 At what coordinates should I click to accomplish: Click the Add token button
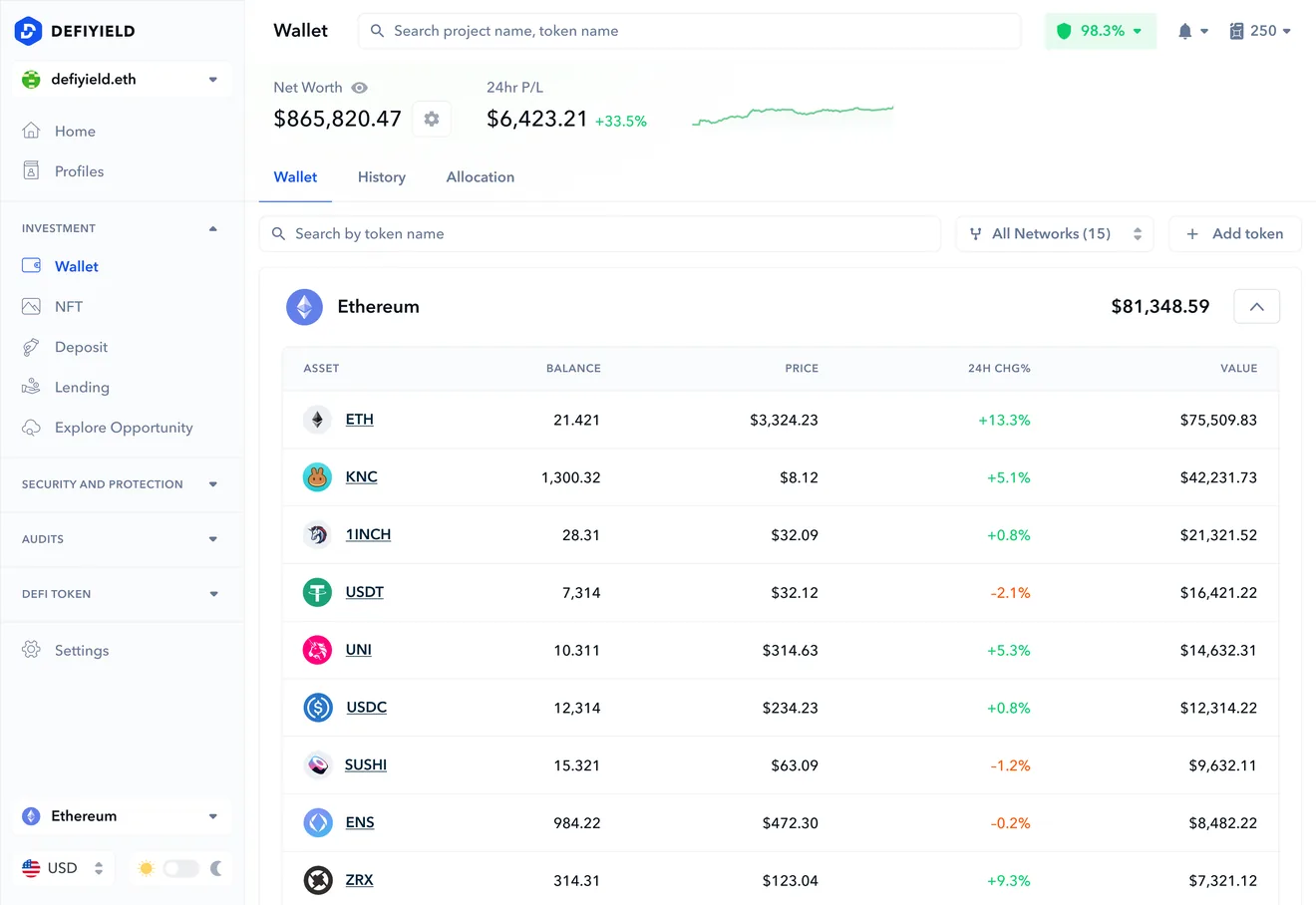tap(1235, 234)
